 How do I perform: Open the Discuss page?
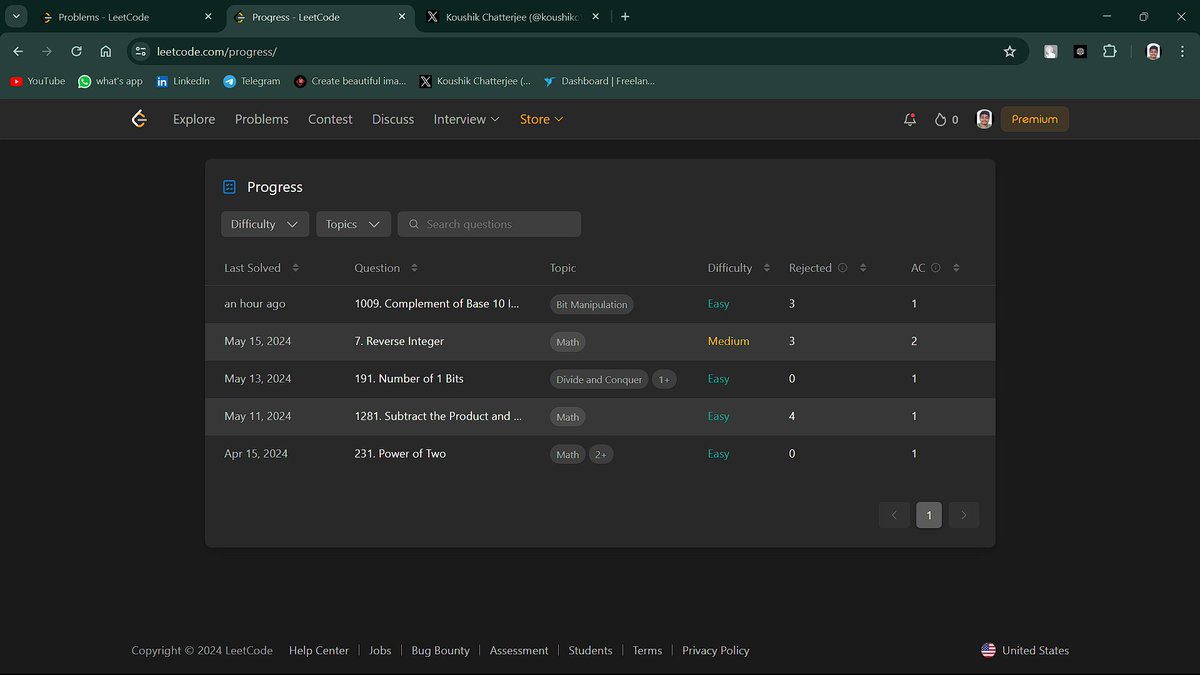[393, 119]
